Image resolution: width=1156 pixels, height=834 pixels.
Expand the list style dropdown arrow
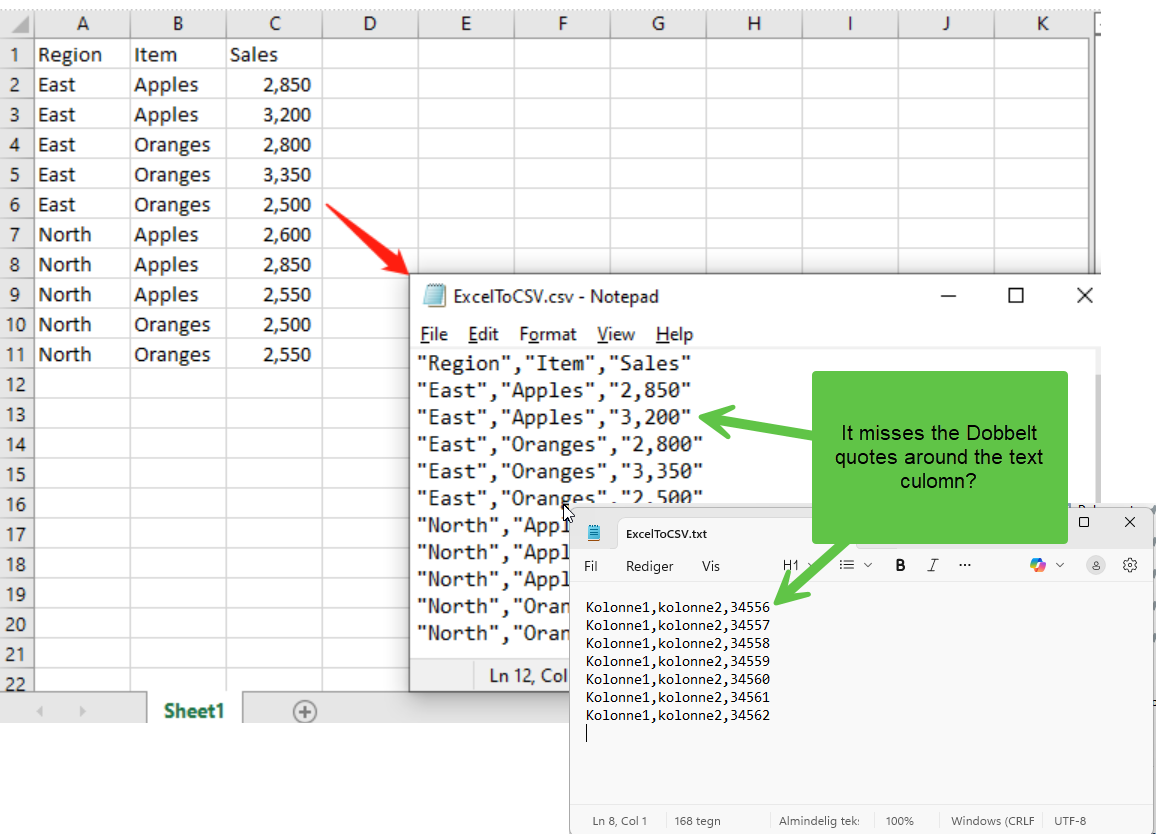[x=868, y=566]
